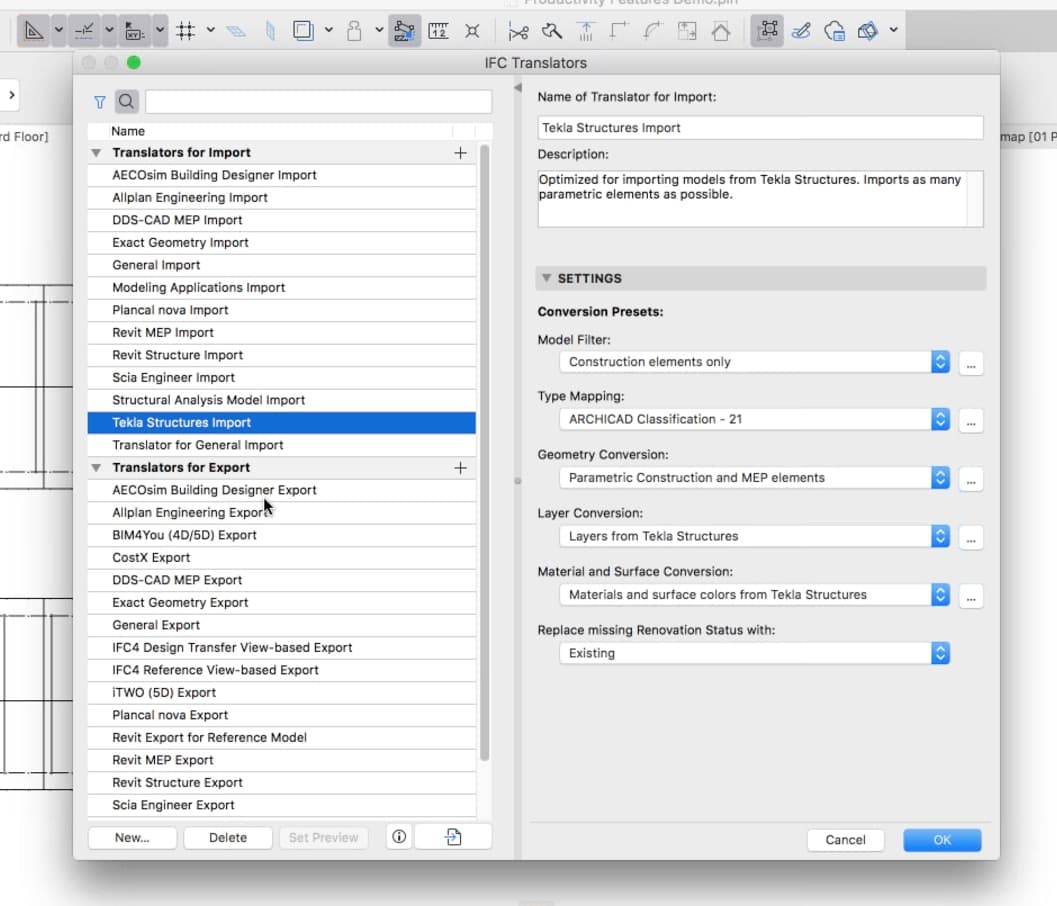This screenshot has width=1057, height=906.
Task: Click the Adjust tool icon beside scissors
Action: (x=551, y=30)
